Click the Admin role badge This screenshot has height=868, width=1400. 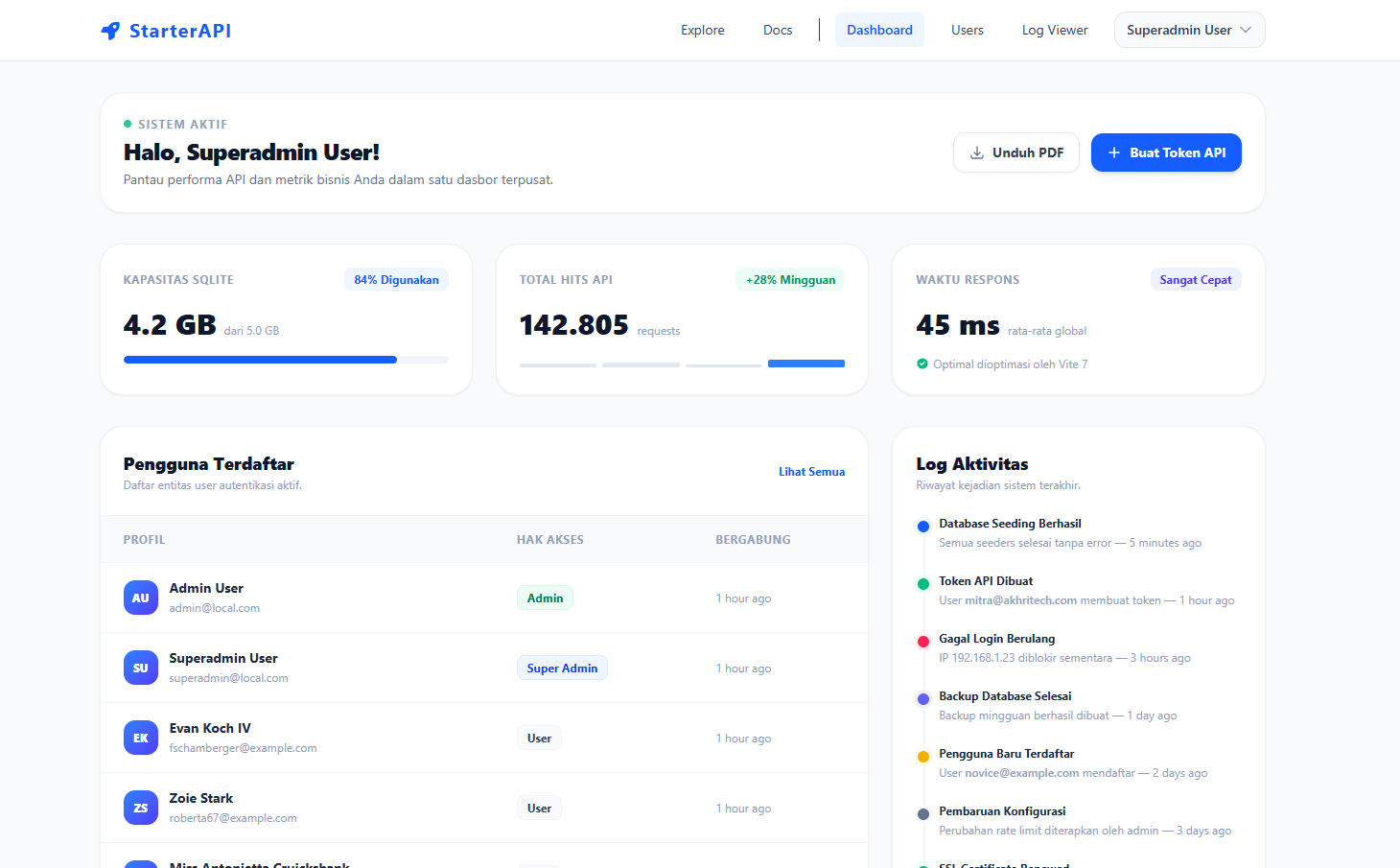coord(545,598)
